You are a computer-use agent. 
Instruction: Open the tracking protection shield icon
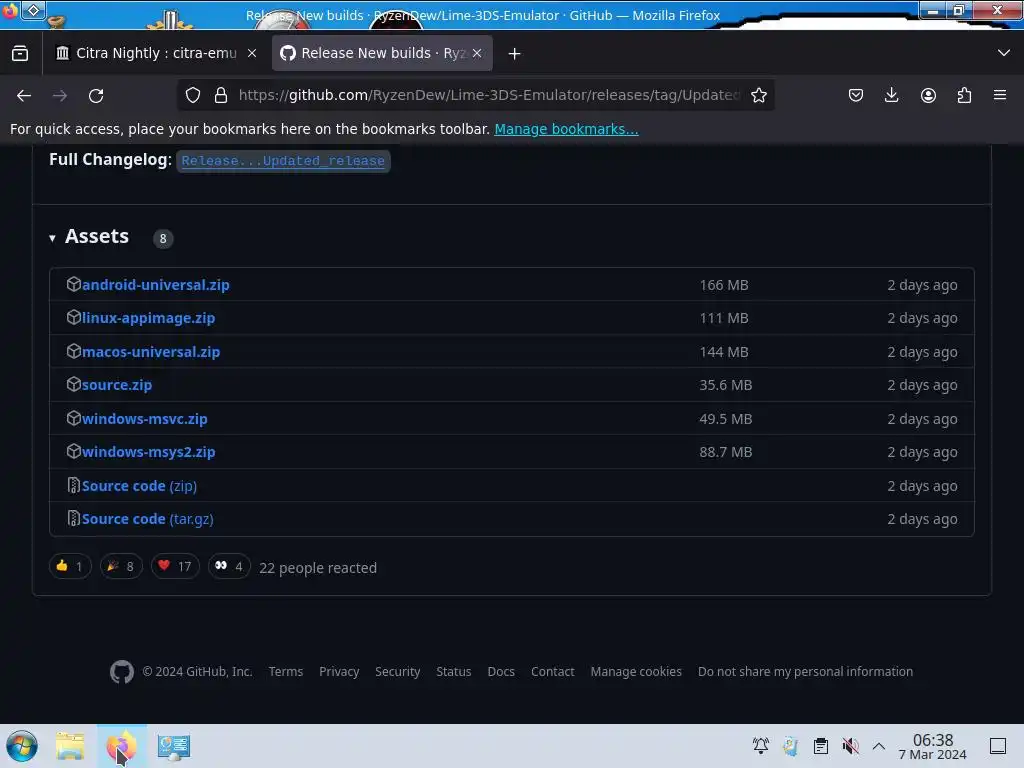193,95
